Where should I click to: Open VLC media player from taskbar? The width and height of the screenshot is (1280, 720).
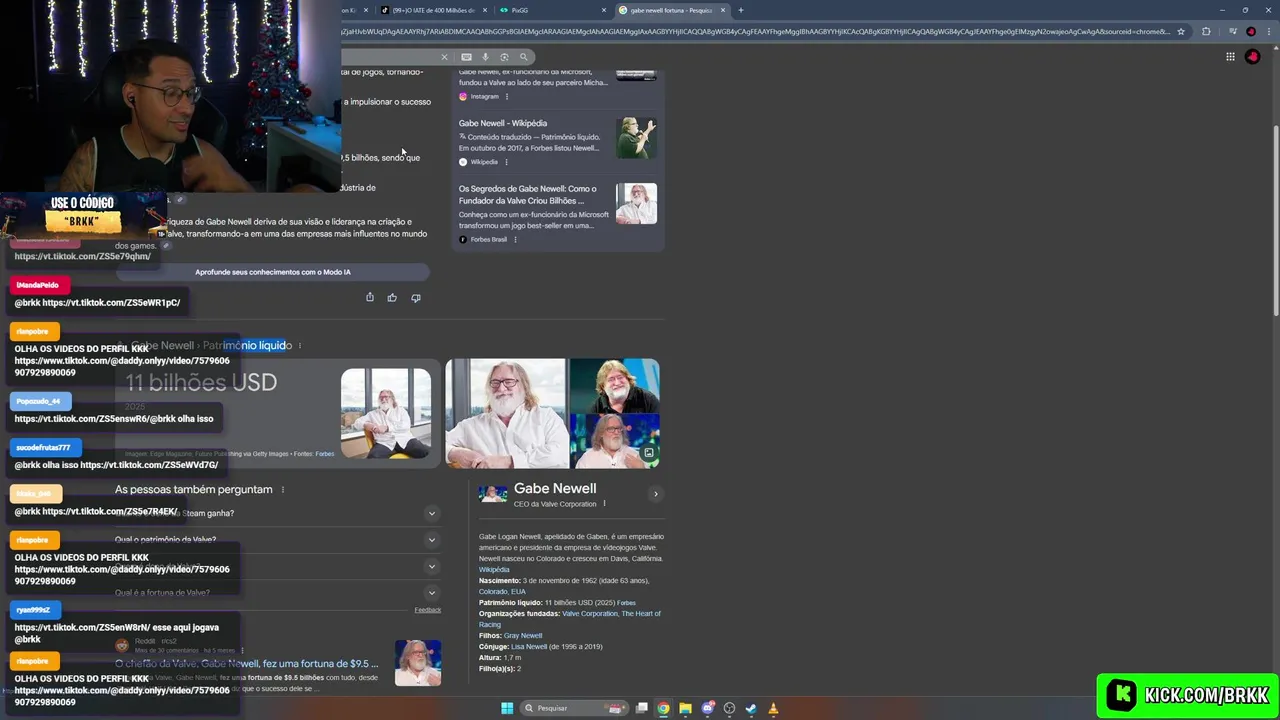point(773,708)
